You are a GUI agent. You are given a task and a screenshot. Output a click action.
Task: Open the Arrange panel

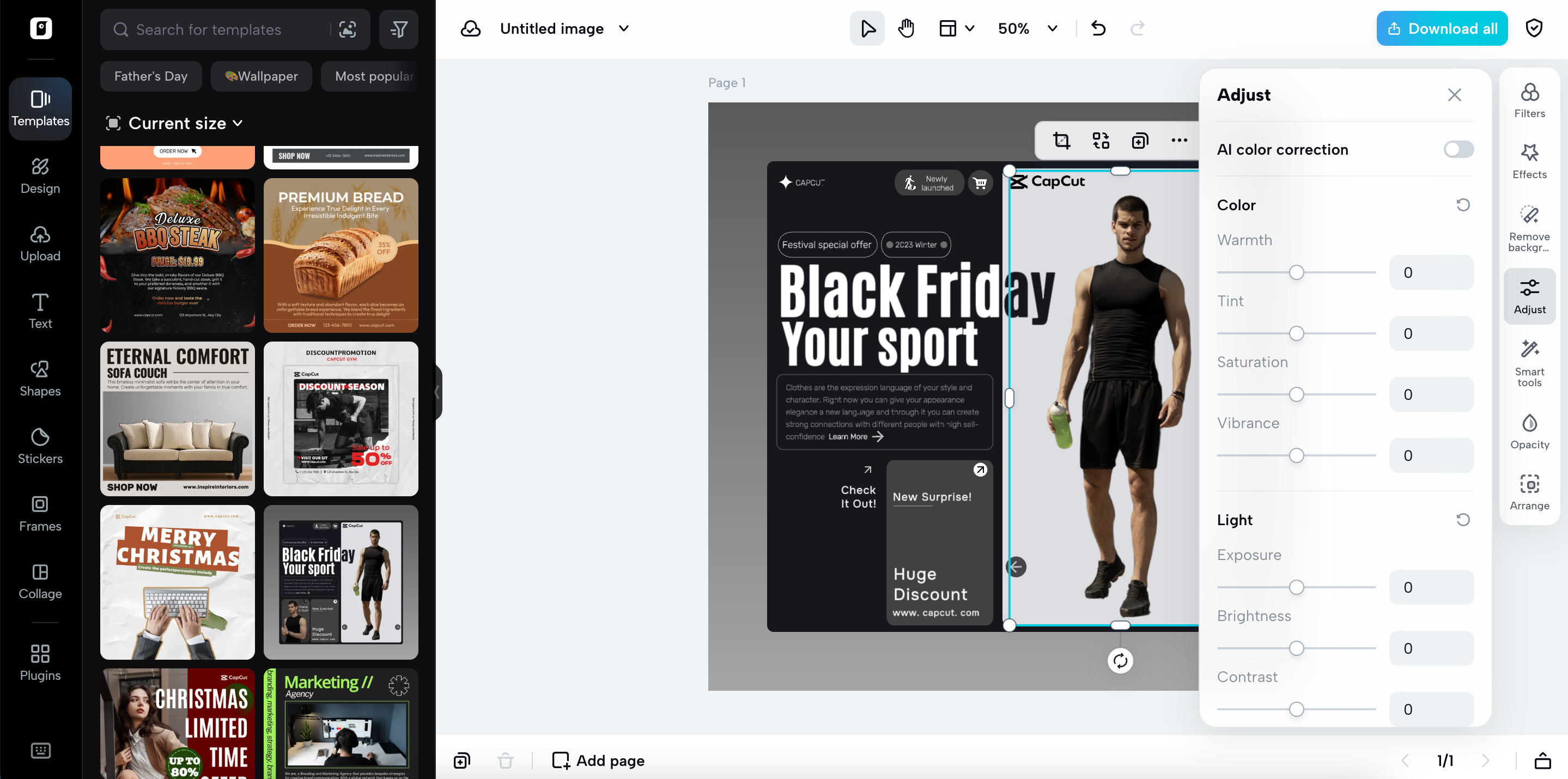(x=1530, y=493)
